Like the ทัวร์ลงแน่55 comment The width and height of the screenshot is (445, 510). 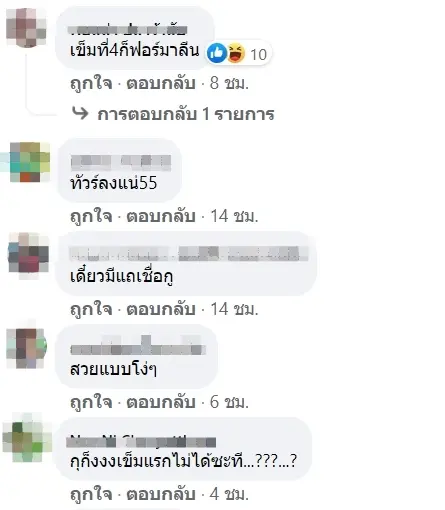tap(91, 216)
